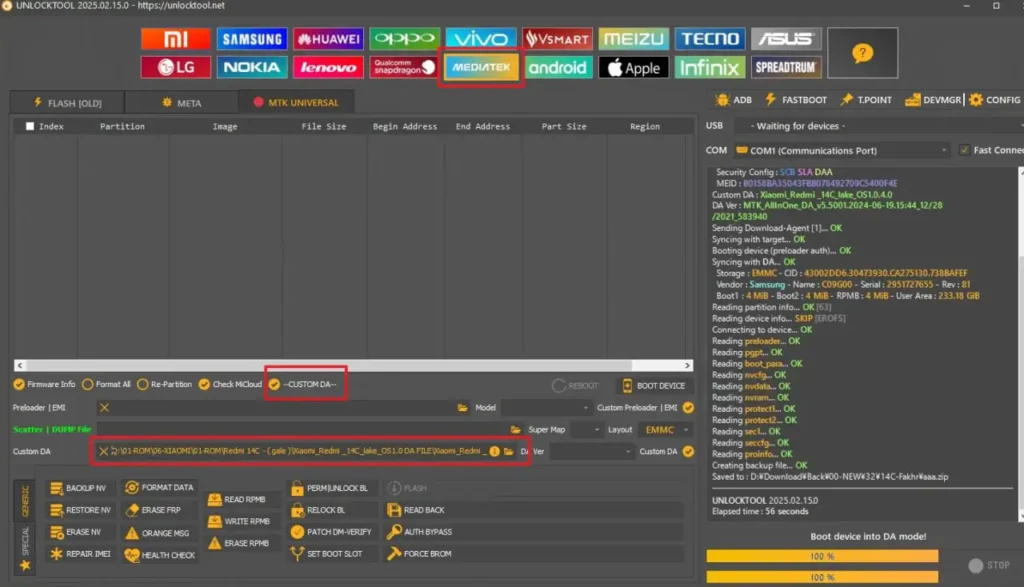
Task: Click the upper 100% progress bar
Action: 822,556
